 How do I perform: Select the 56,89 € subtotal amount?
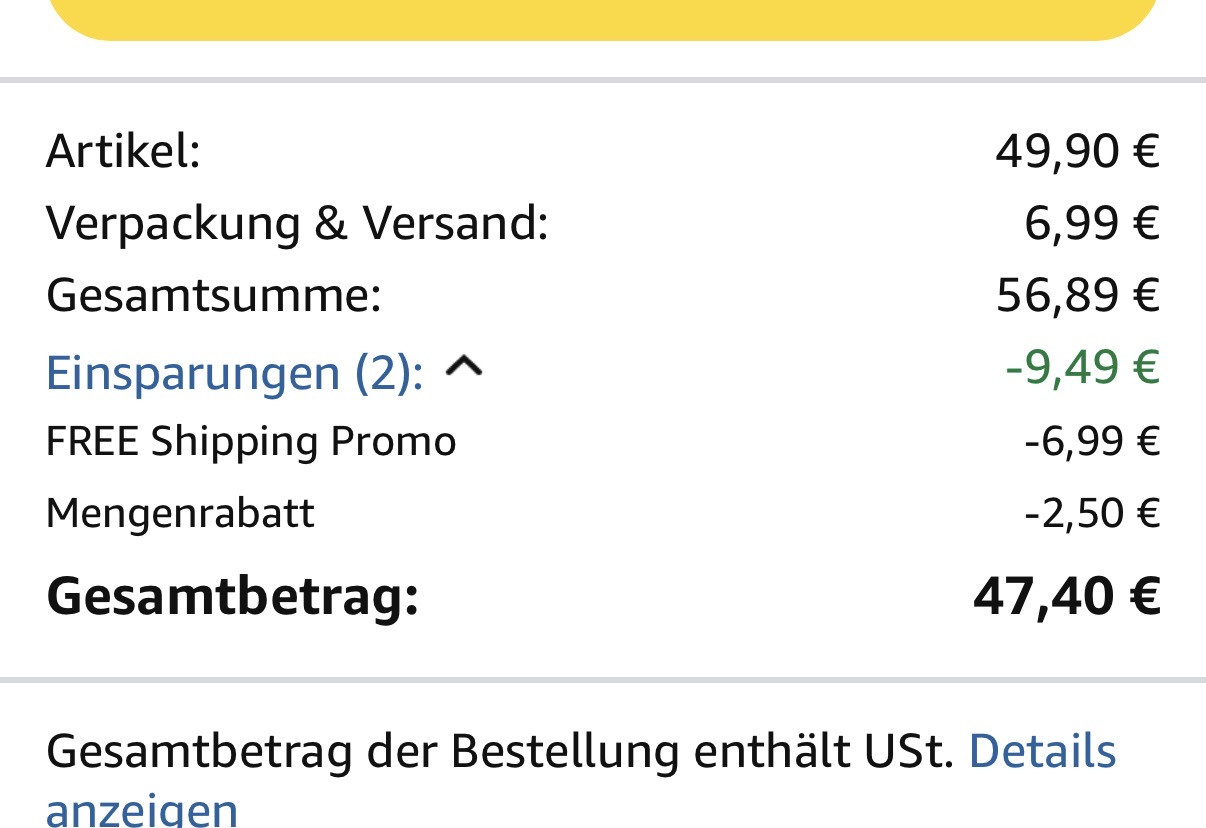1077,296
